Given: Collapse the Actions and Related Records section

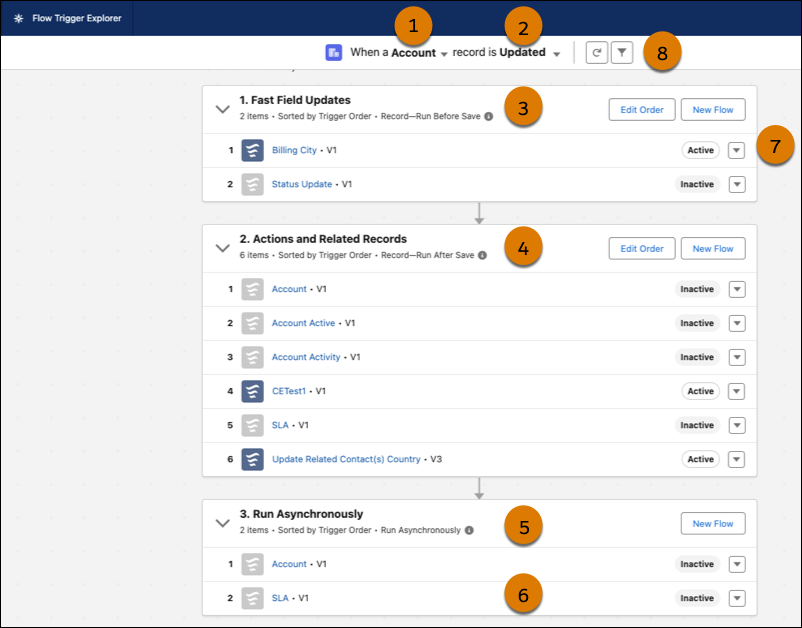Looking at the screenshot, I should pos(223,247).
